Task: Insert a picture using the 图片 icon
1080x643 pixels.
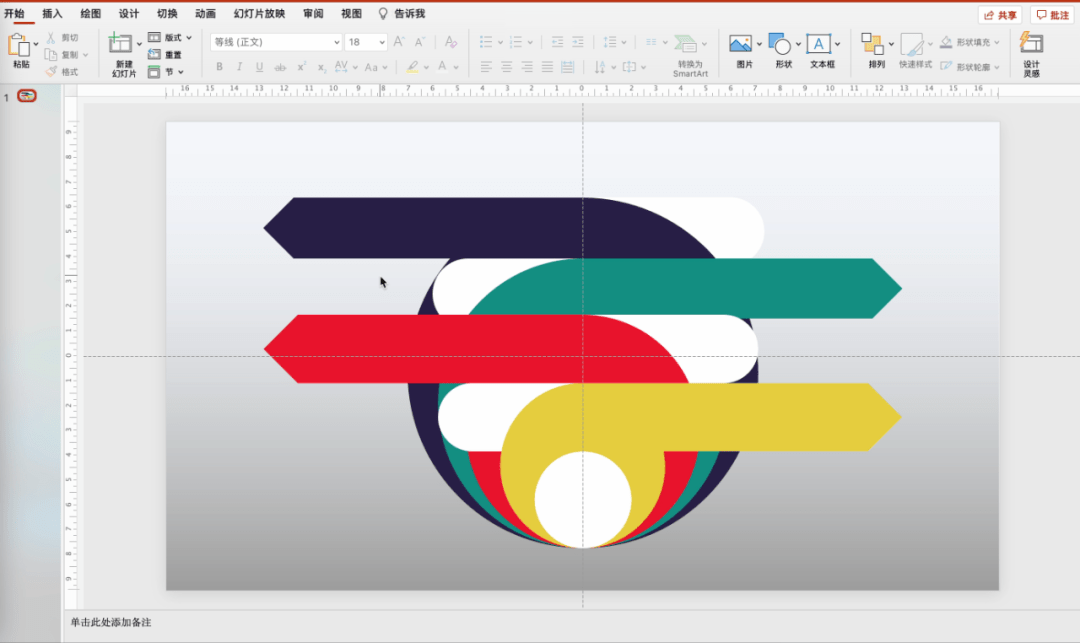Action: (x=740, y=44)
